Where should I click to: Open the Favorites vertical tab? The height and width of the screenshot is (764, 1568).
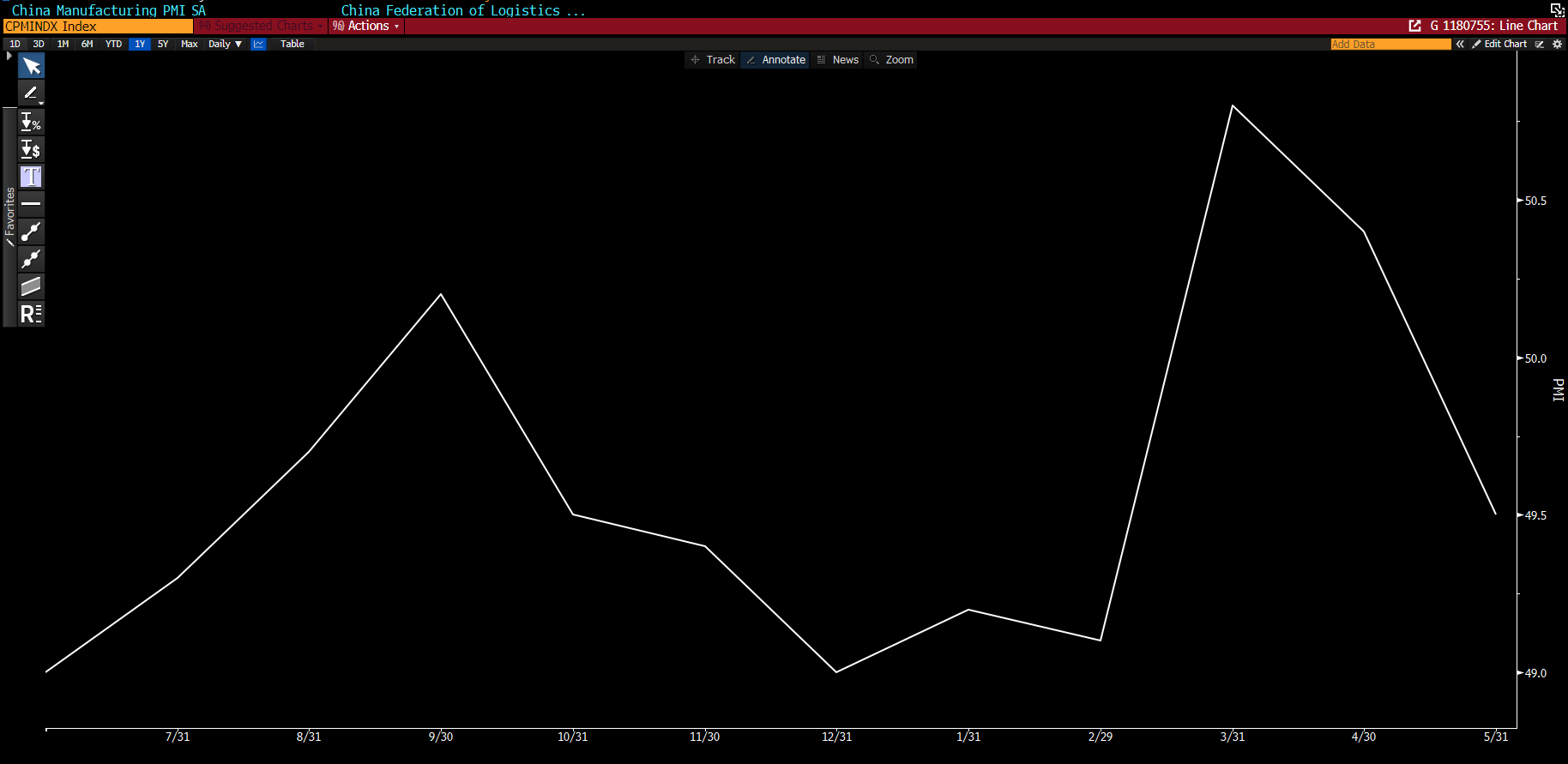point(9,216)
